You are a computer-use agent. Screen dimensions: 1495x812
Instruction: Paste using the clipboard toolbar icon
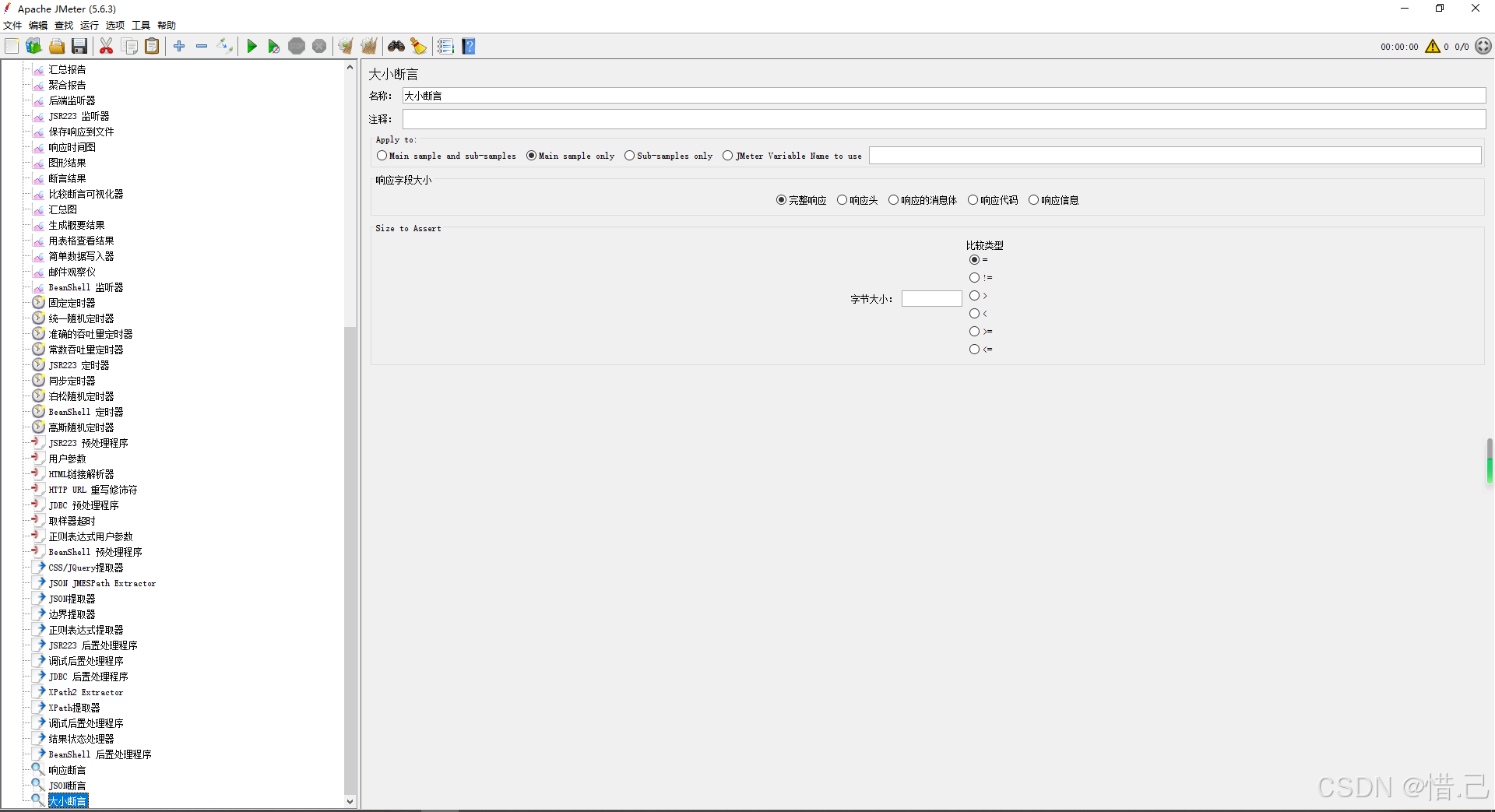pos(153,47)
